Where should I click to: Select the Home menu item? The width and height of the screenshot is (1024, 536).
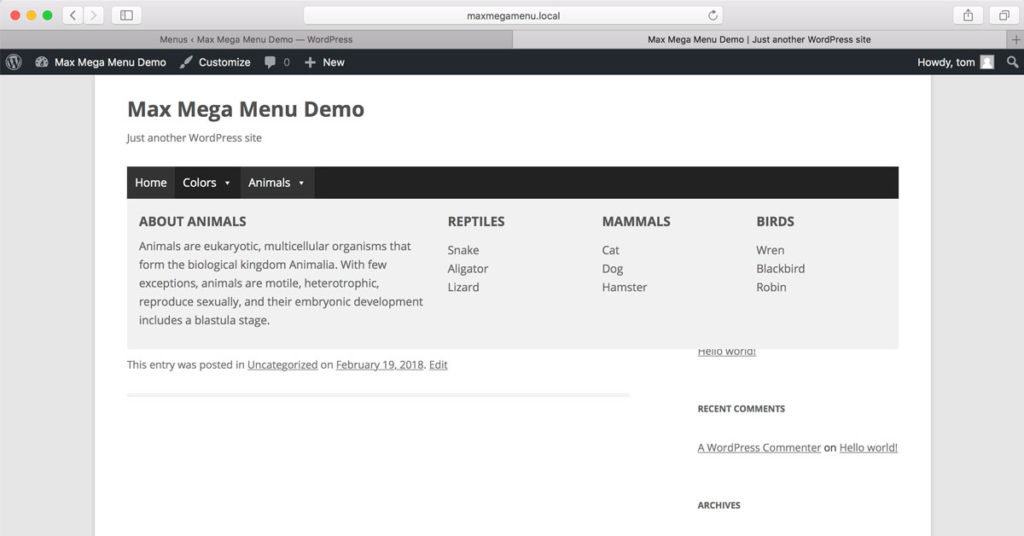tap(151, 183)
